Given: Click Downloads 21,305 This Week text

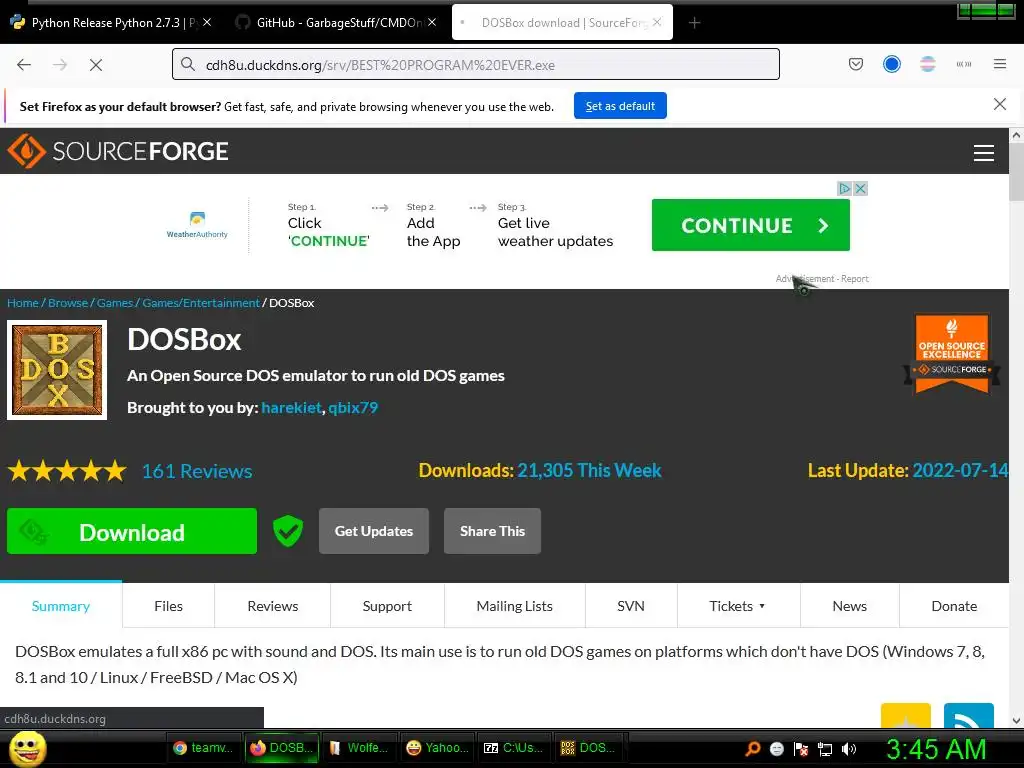Looking at the screenshot, I should click(x=540, y=470).
